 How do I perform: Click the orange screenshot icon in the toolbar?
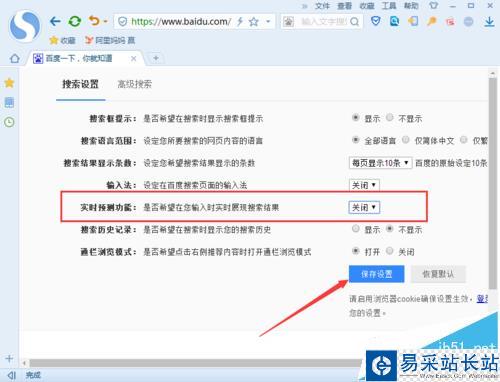tap(413, 22)
